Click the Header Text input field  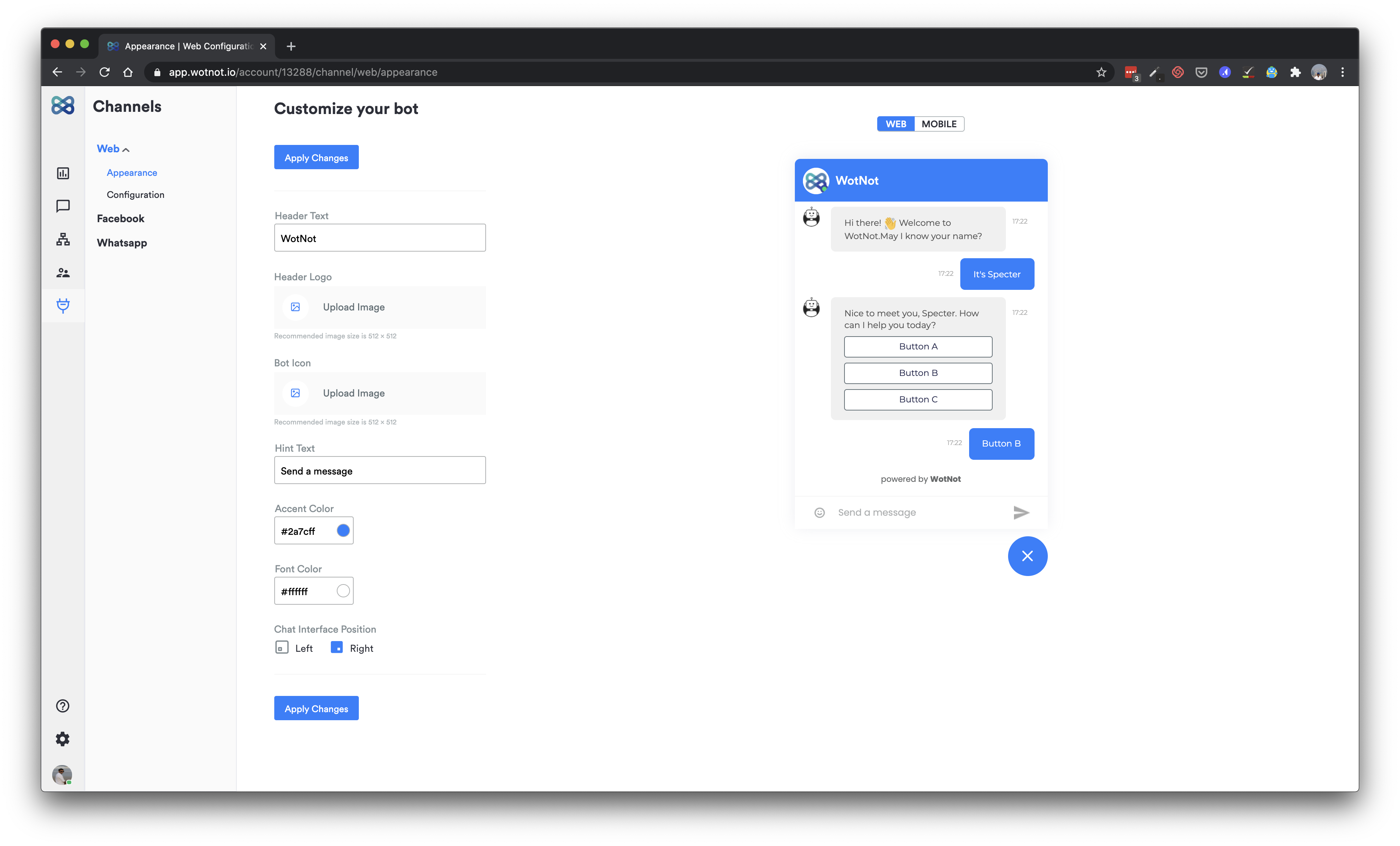pyautogui.click(x=379, y=238)
